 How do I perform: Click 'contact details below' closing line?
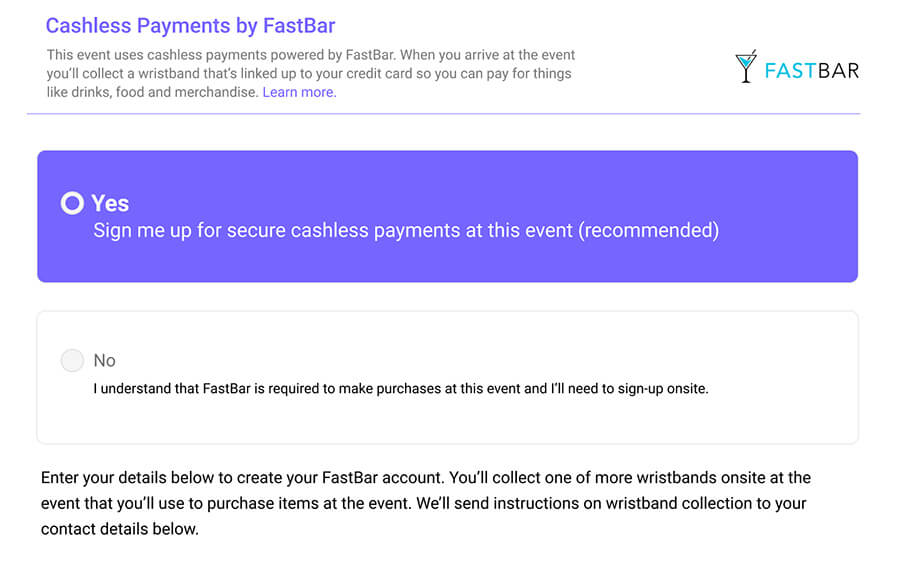pos(119,529)
